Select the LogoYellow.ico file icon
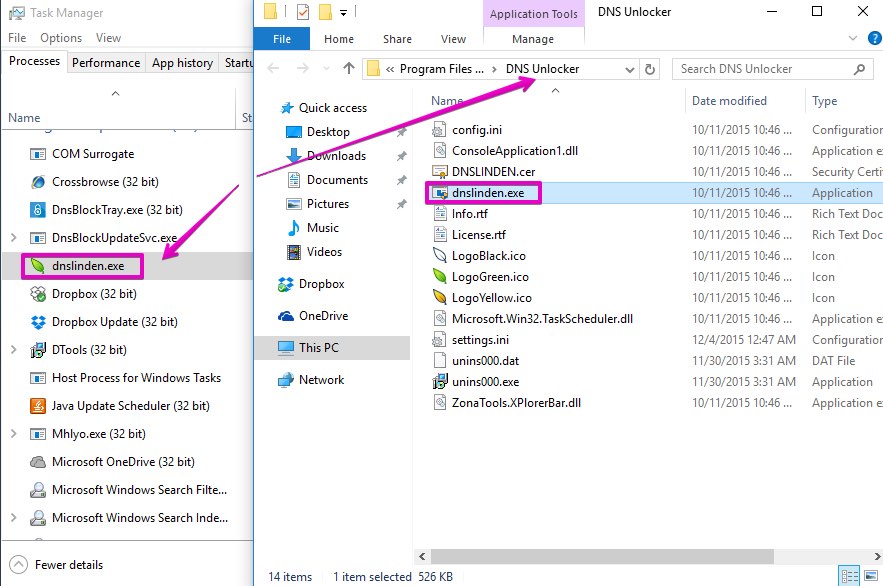The height and width of the screenshot is (586, 883). [439, 298]
